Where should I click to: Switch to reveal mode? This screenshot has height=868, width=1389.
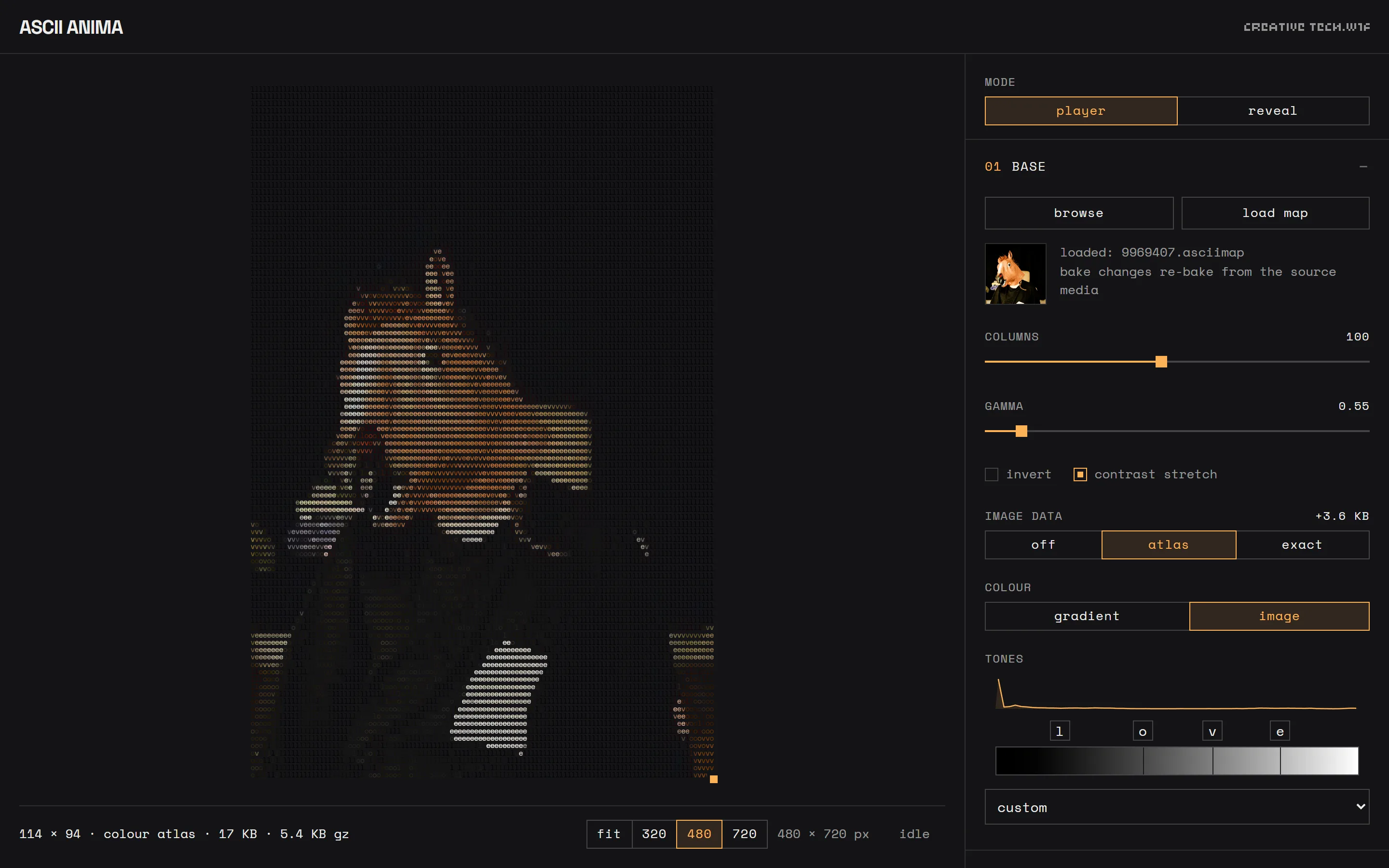(x=1272, y=111)
